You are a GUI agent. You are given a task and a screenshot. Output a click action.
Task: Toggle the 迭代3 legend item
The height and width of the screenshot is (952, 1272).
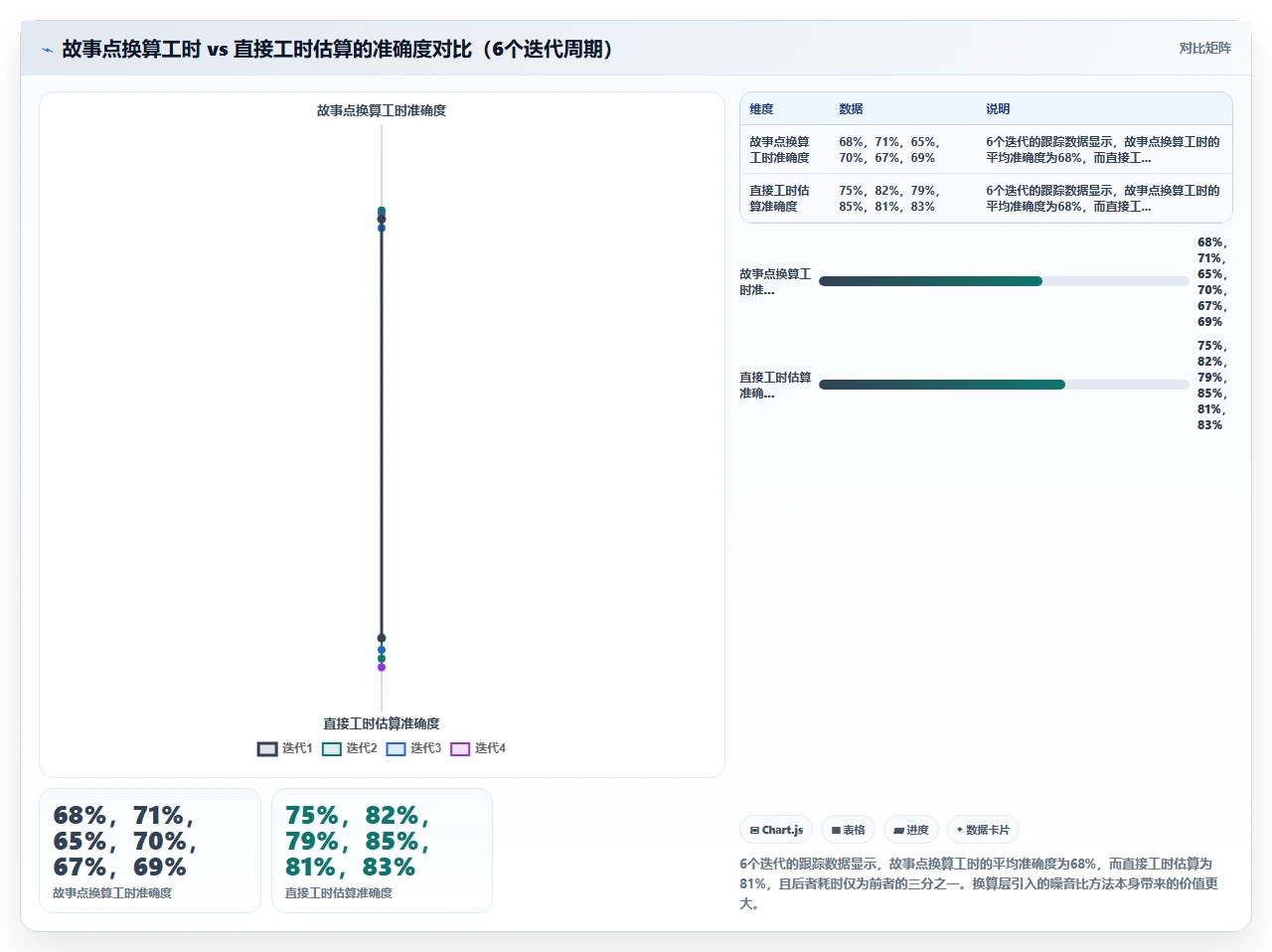tap(413, 748)
